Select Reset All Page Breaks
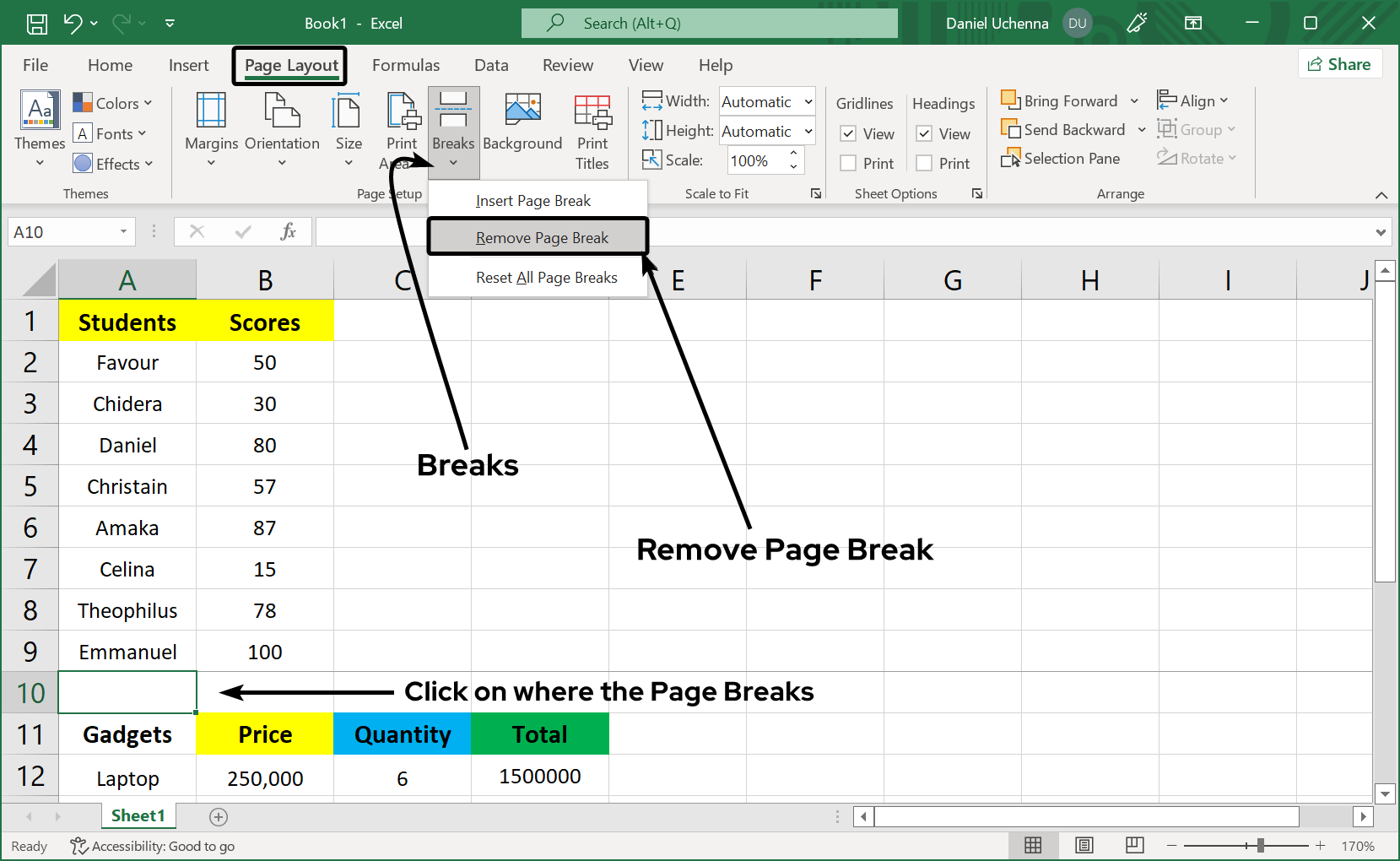1400x861 pixels. click(547, 277)
